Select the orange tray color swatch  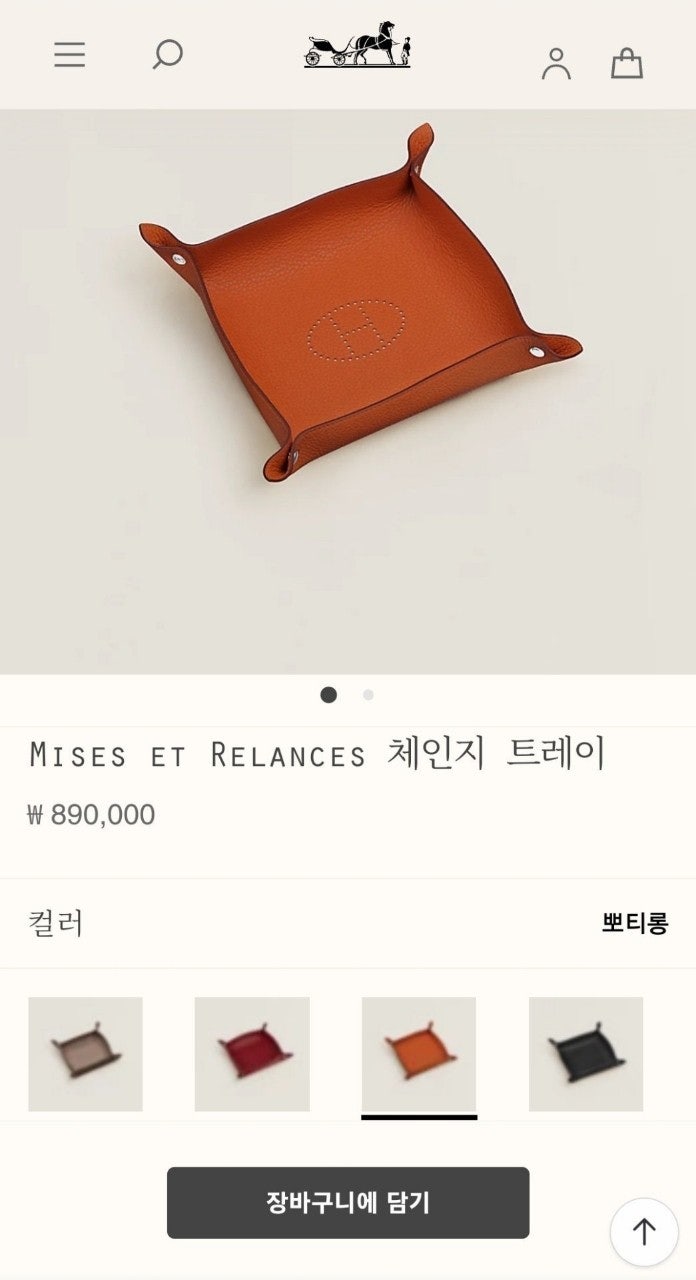coord(419,1054)
